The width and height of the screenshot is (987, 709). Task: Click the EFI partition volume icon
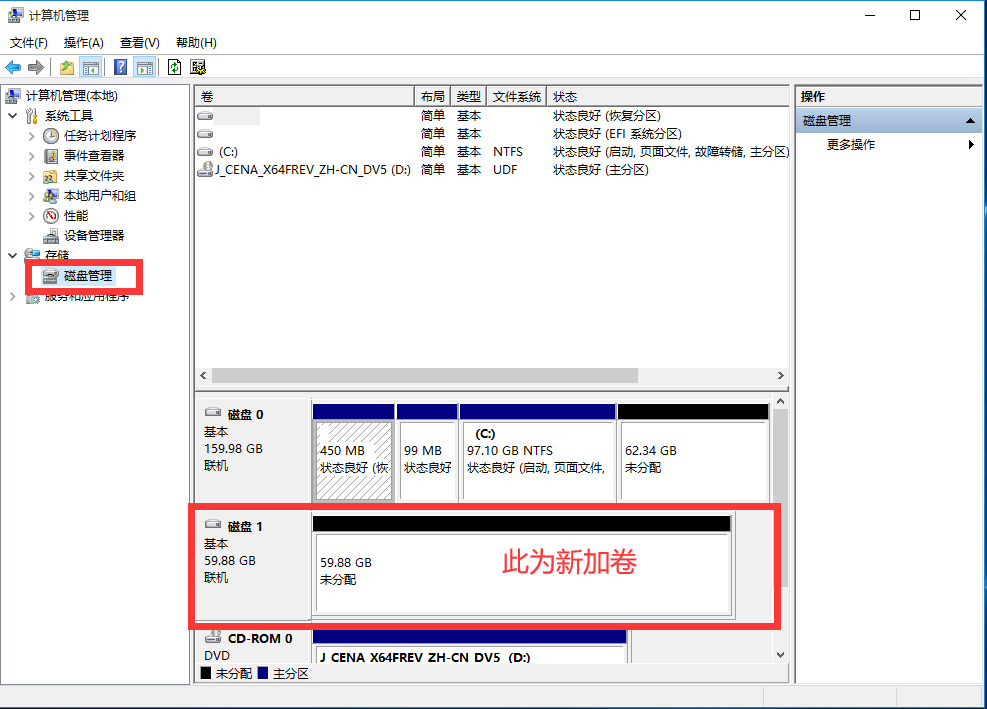205,134
